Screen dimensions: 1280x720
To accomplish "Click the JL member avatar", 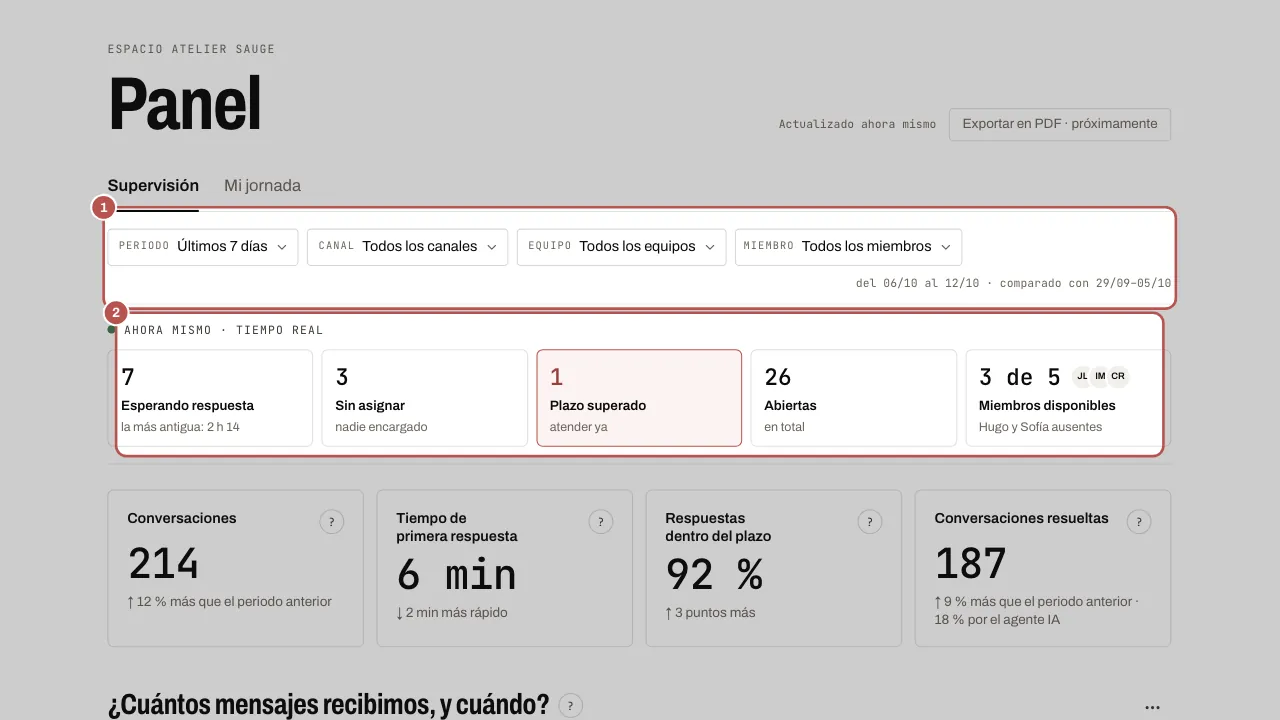I will [1082, 376].
